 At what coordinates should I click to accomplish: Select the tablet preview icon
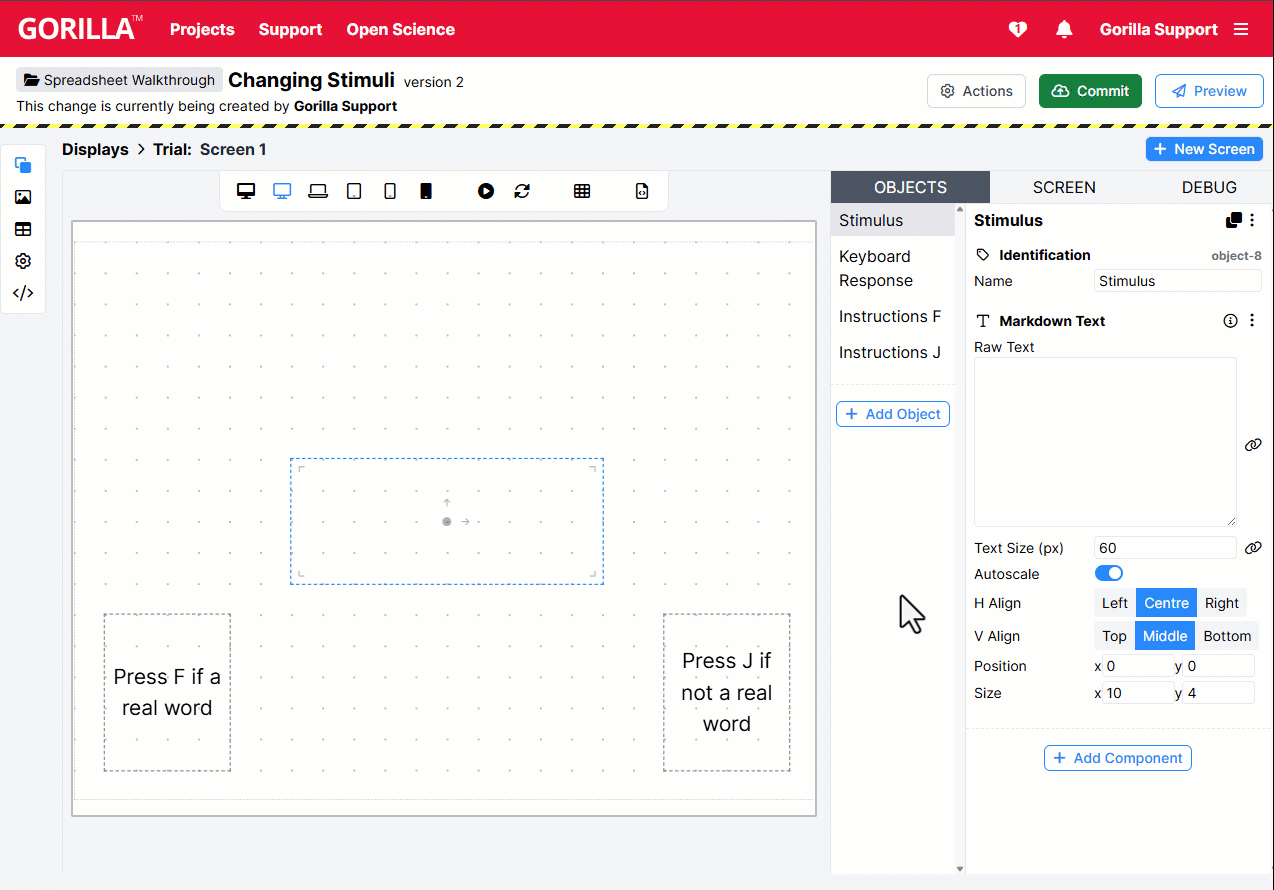353,190
